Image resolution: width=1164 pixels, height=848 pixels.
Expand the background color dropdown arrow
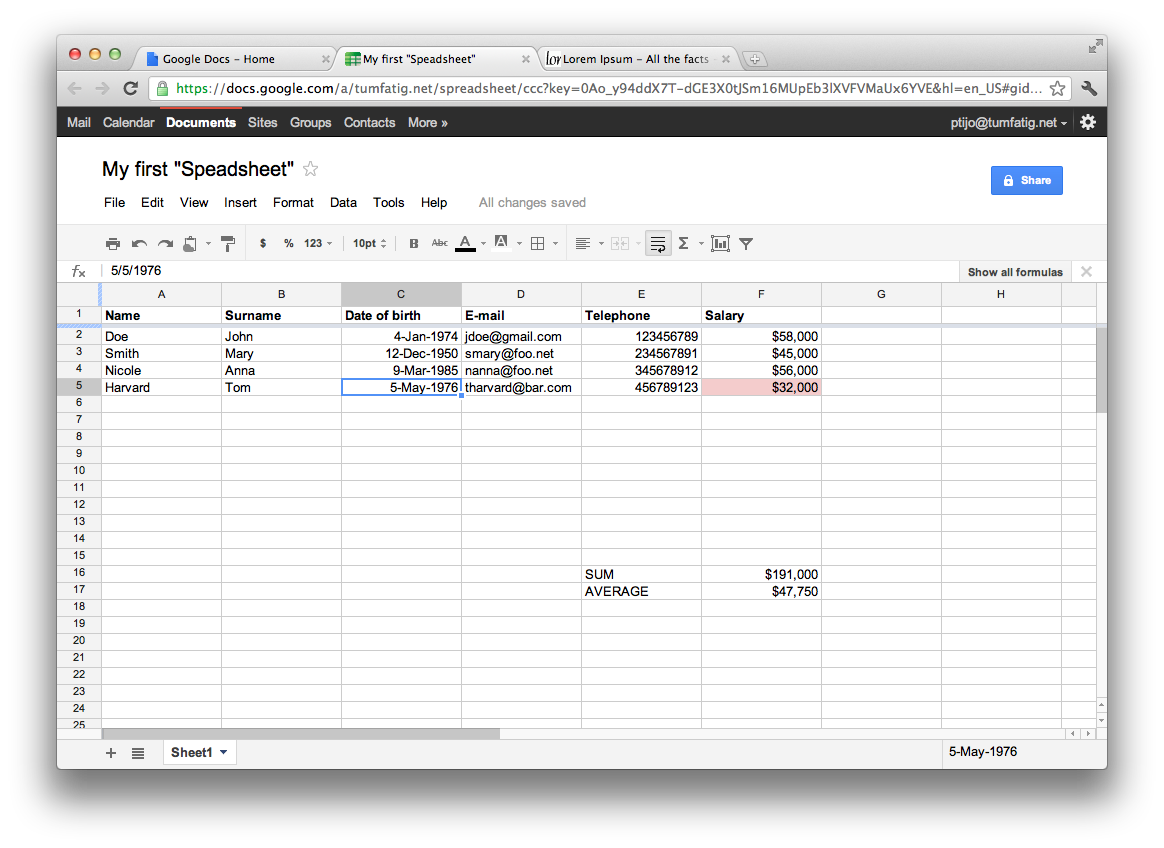(520, 244)
